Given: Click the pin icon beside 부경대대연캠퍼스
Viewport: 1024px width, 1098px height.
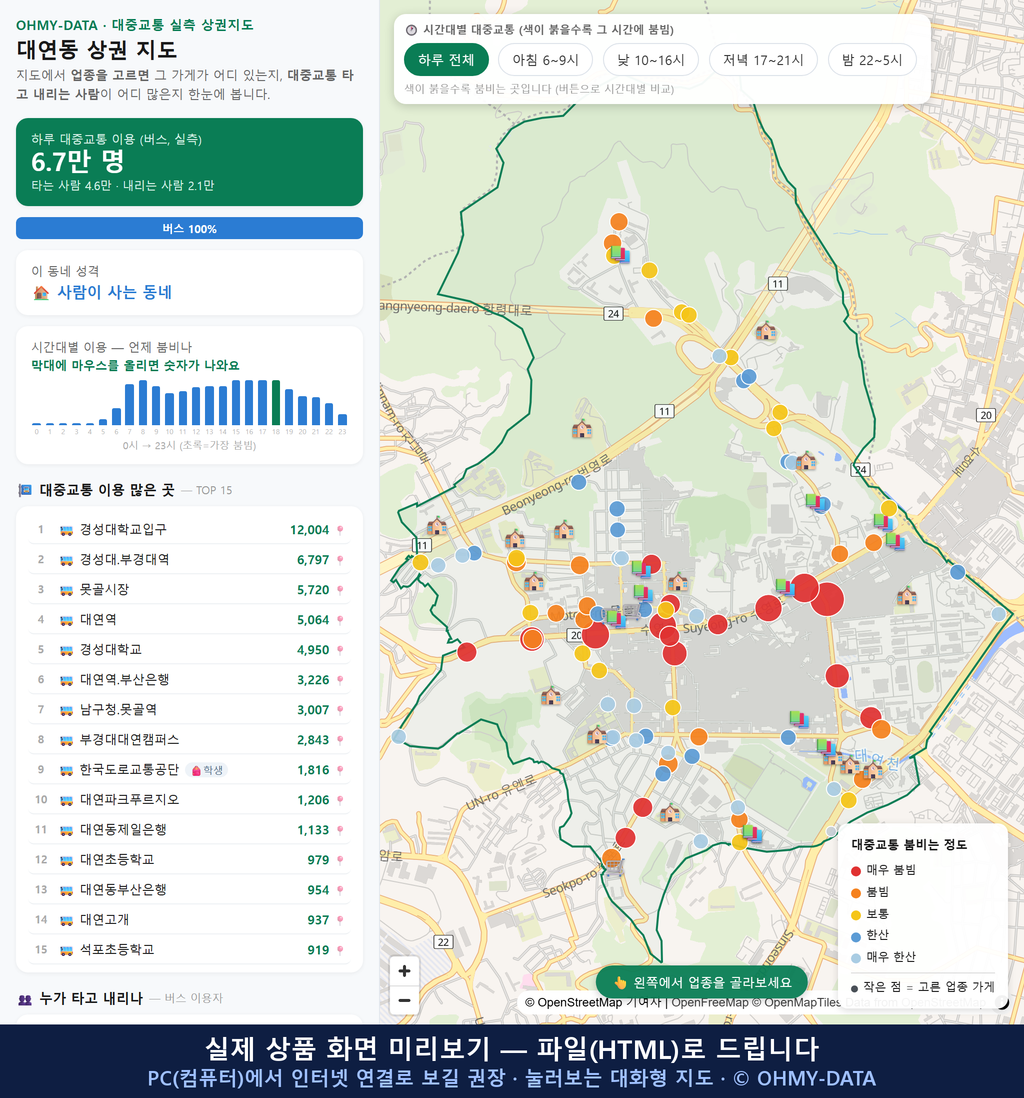Looking at the screenshot, I should 340,740.
